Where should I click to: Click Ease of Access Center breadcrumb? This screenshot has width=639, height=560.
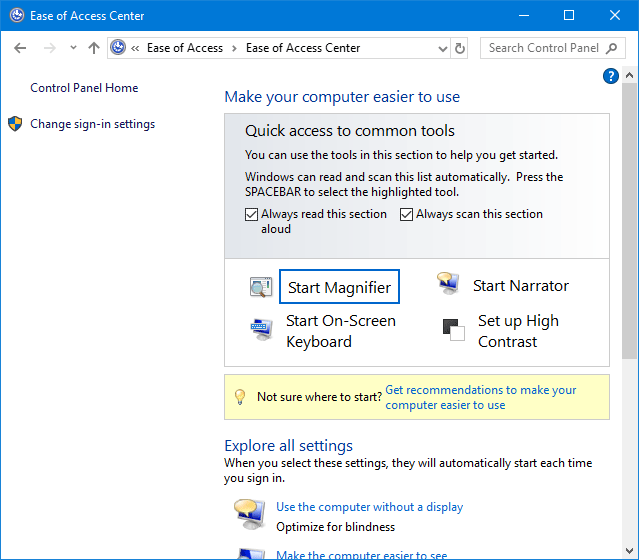[303, 48]
